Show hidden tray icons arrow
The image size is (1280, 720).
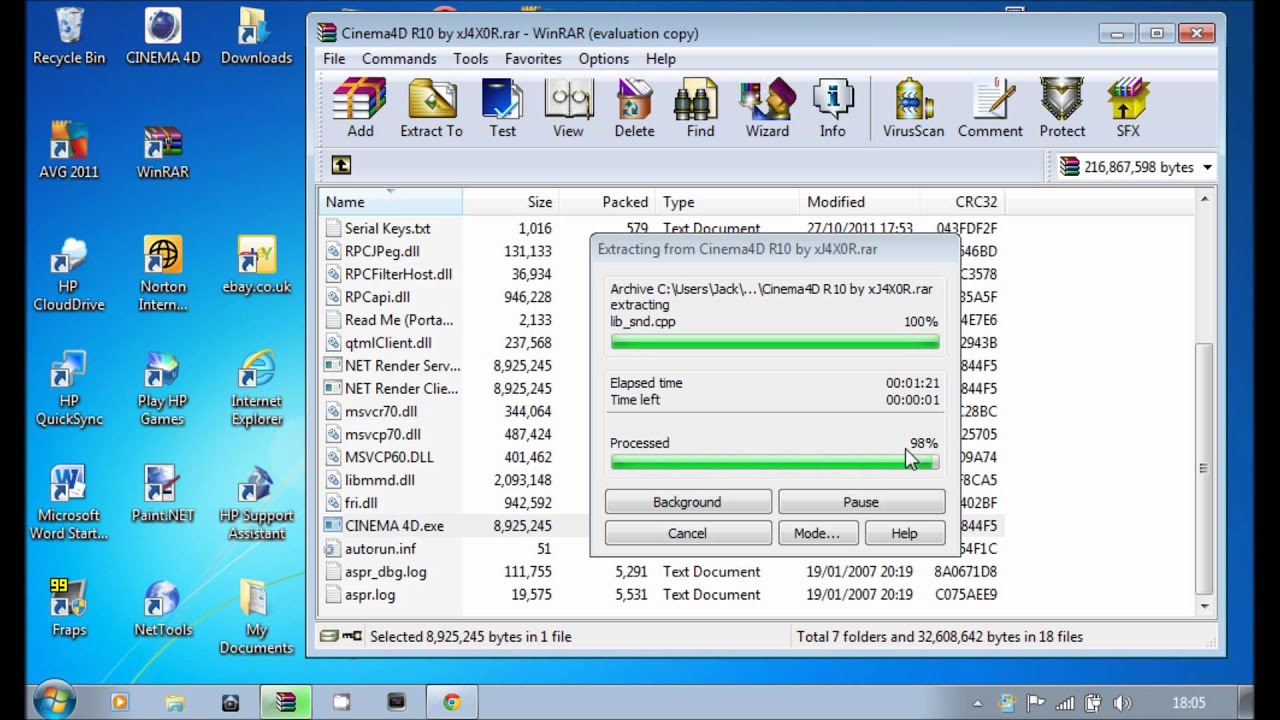point(977,703)
